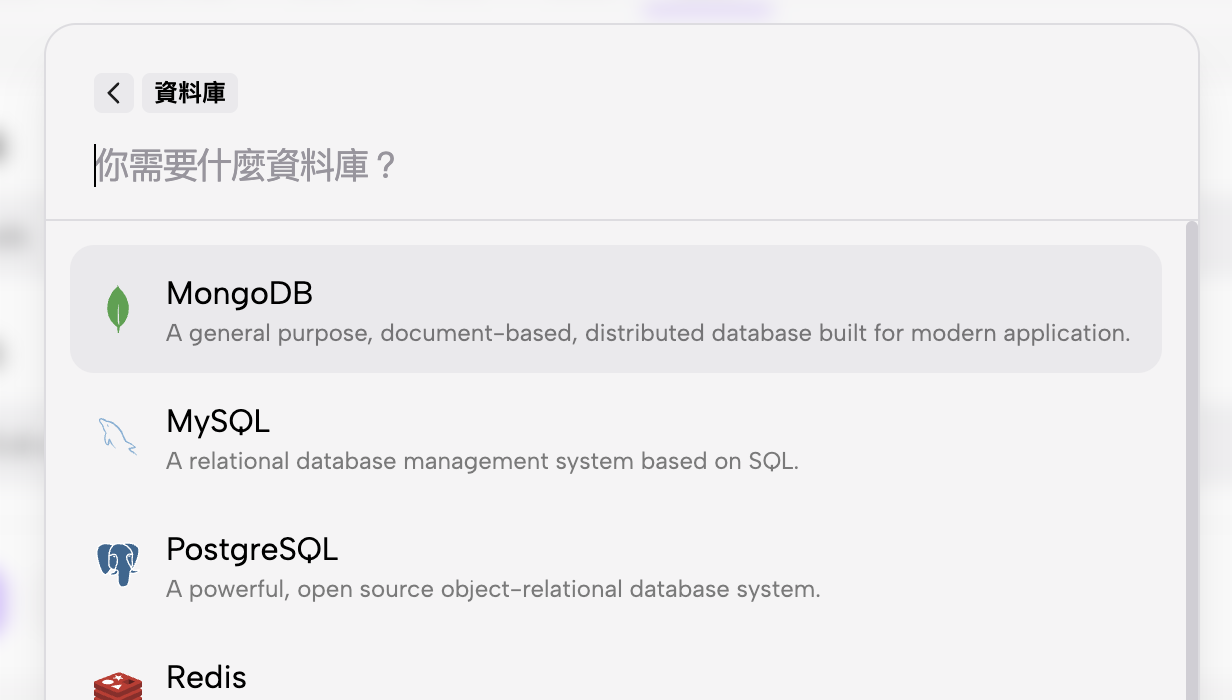Click the MongoDB green leaf icon
The image size is (1232, 700).
point(118,309)
